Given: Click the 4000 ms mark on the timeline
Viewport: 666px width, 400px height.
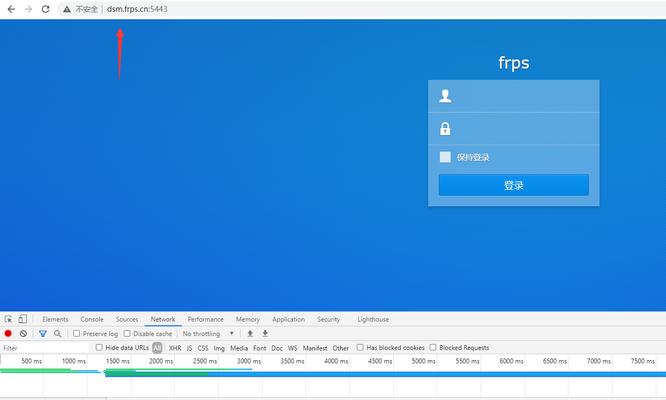Looking at the screenshot, I should (x=336, y=361).
